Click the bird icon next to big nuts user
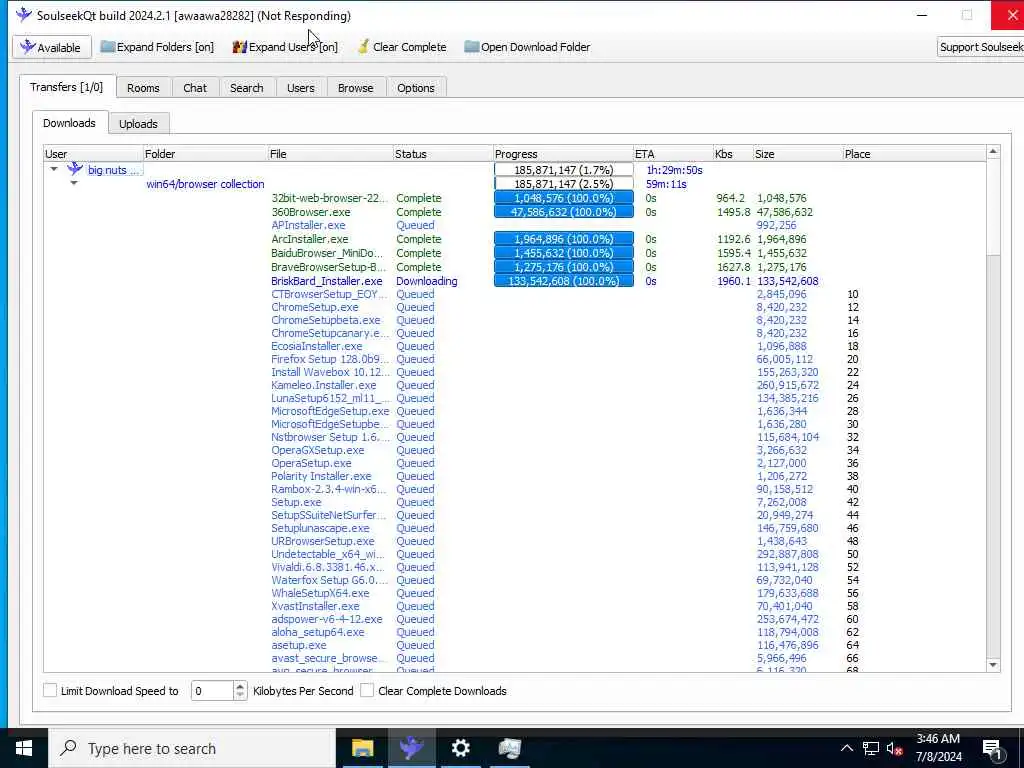The width and height of the screenshot is (1024, 768). click(75, 169)
